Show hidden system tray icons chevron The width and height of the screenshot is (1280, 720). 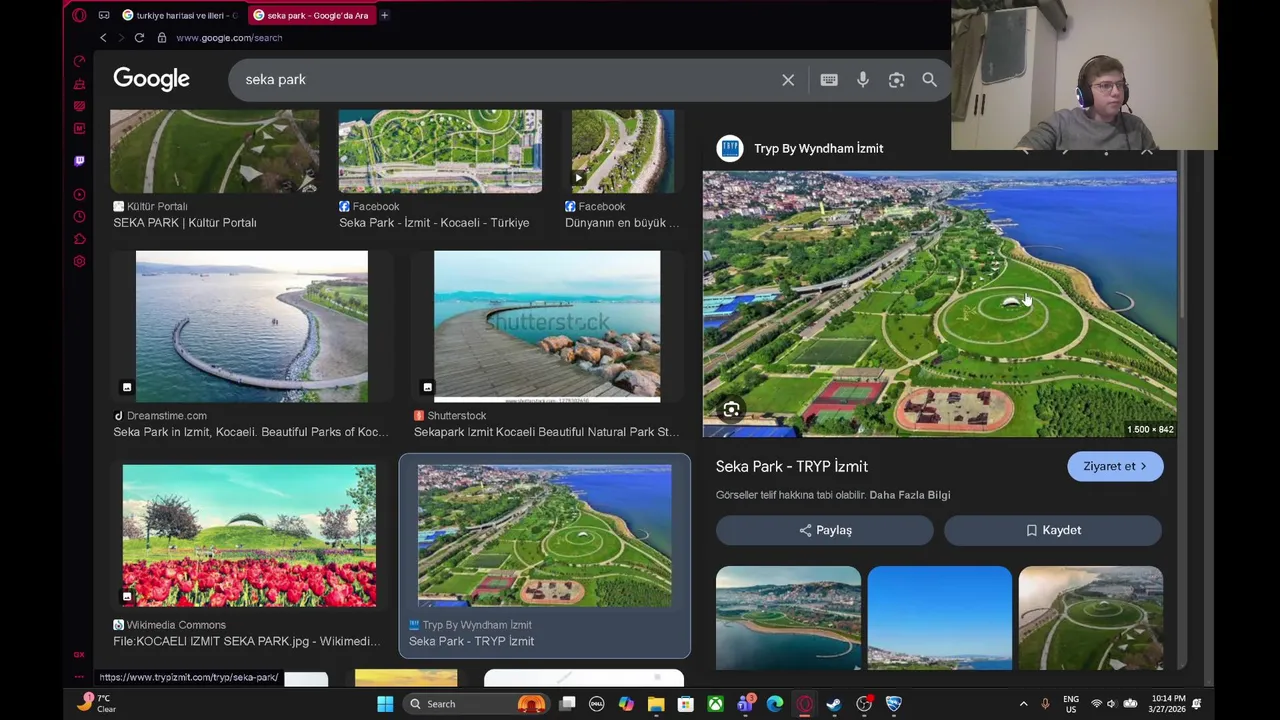pyautogui.click(x=1023, y=704)
